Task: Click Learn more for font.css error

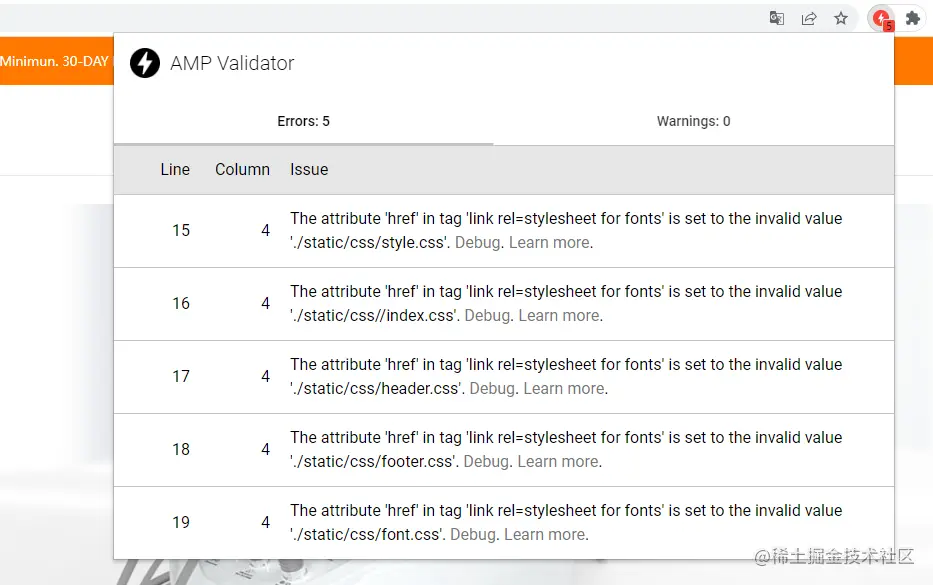Action: click(x=545, y=535)
